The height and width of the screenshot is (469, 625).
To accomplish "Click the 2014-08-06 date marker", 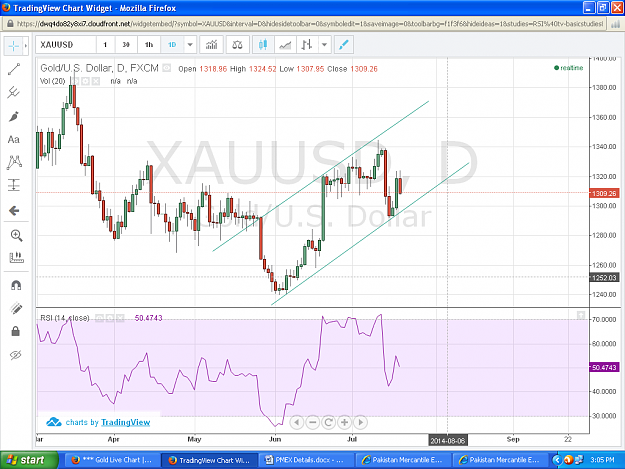I will coord(448,441).
